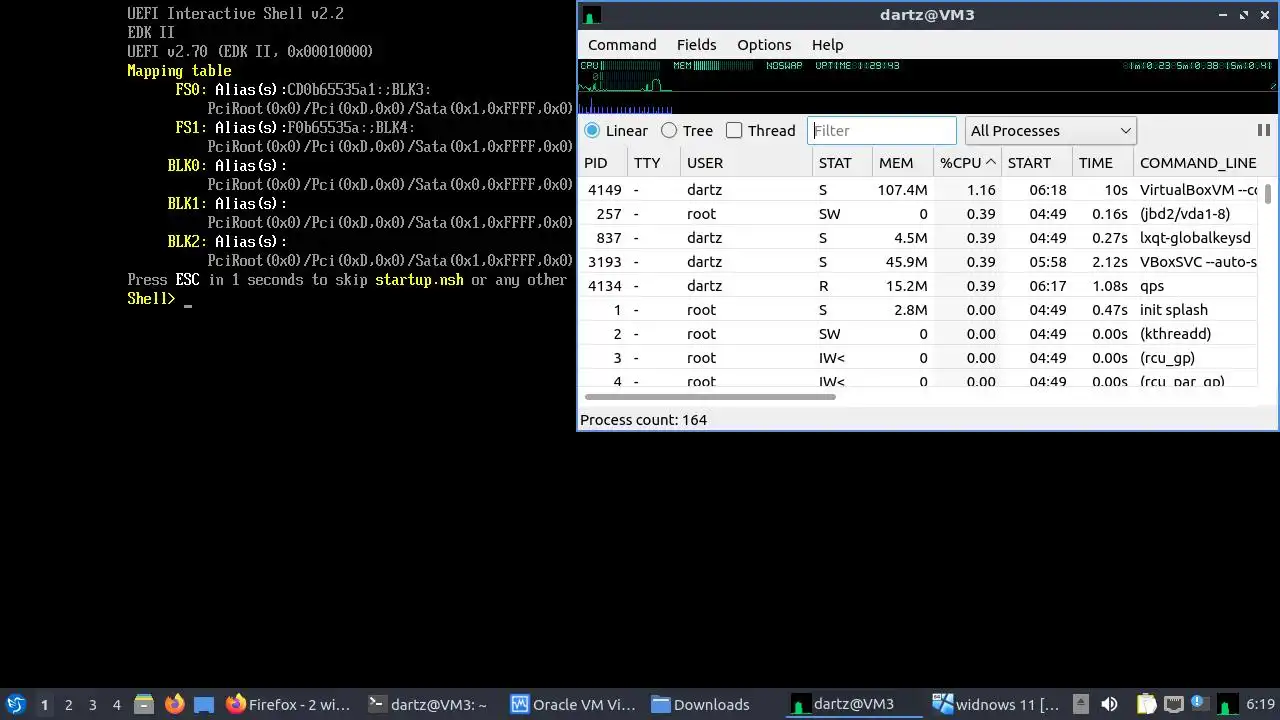Select the qps process row
Screen dimensions: 1280x720
point(919,286)
